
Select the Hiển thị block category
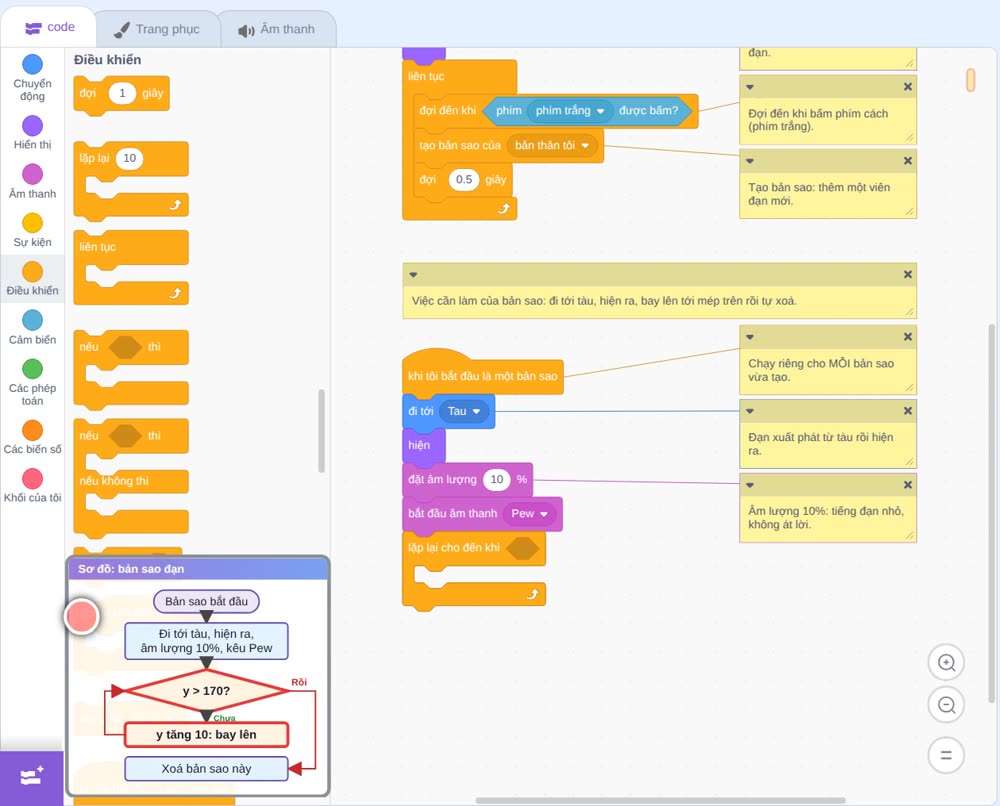click(x=32, y=133)
